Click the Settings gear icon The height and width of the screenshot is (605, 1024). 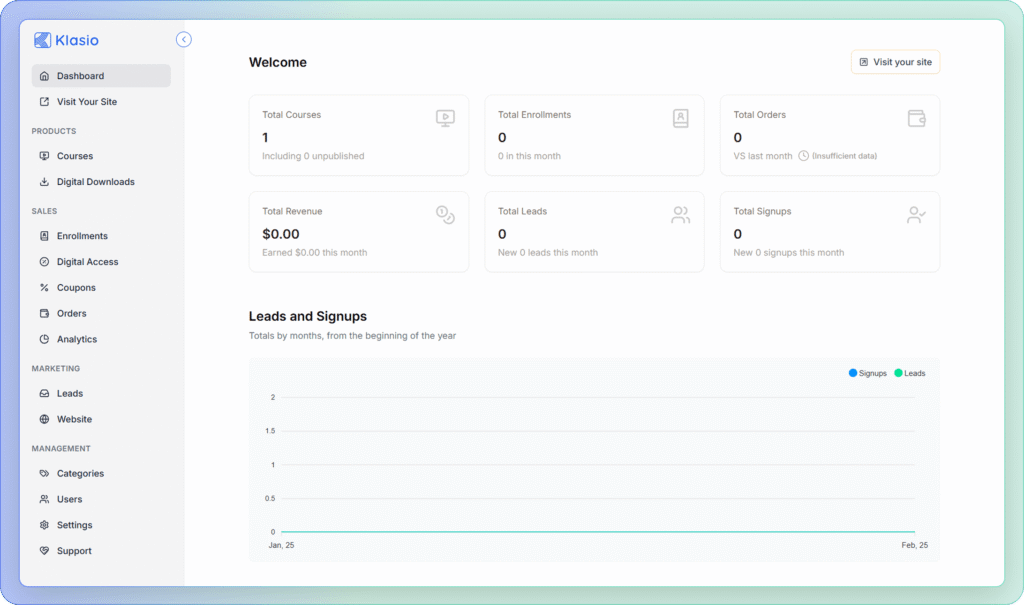[x=44, y=525]
